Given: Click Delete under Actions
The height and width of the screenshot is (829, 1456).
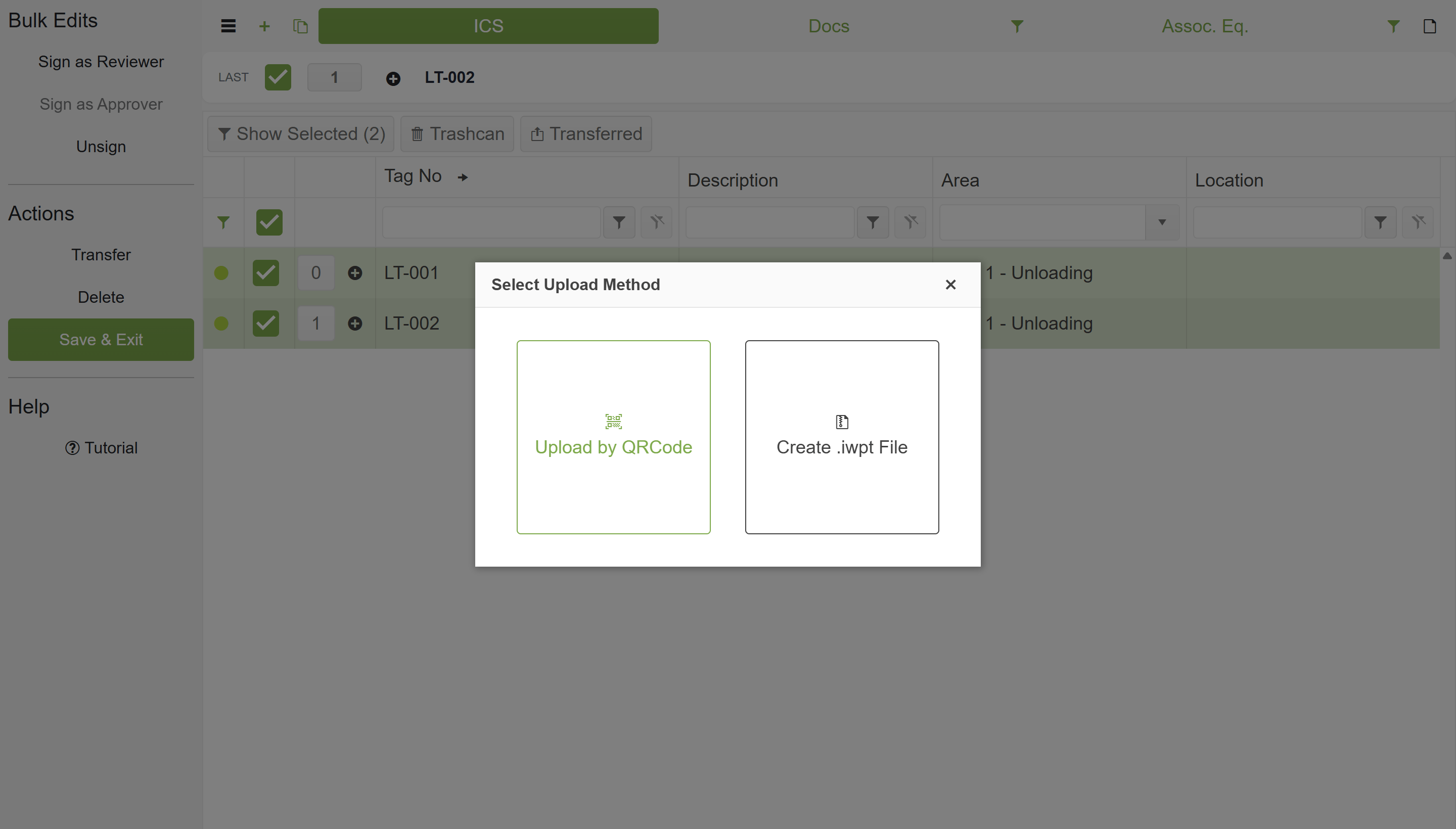Looking at the screenshot, I should pyautogui.click(x=101, y=298).
